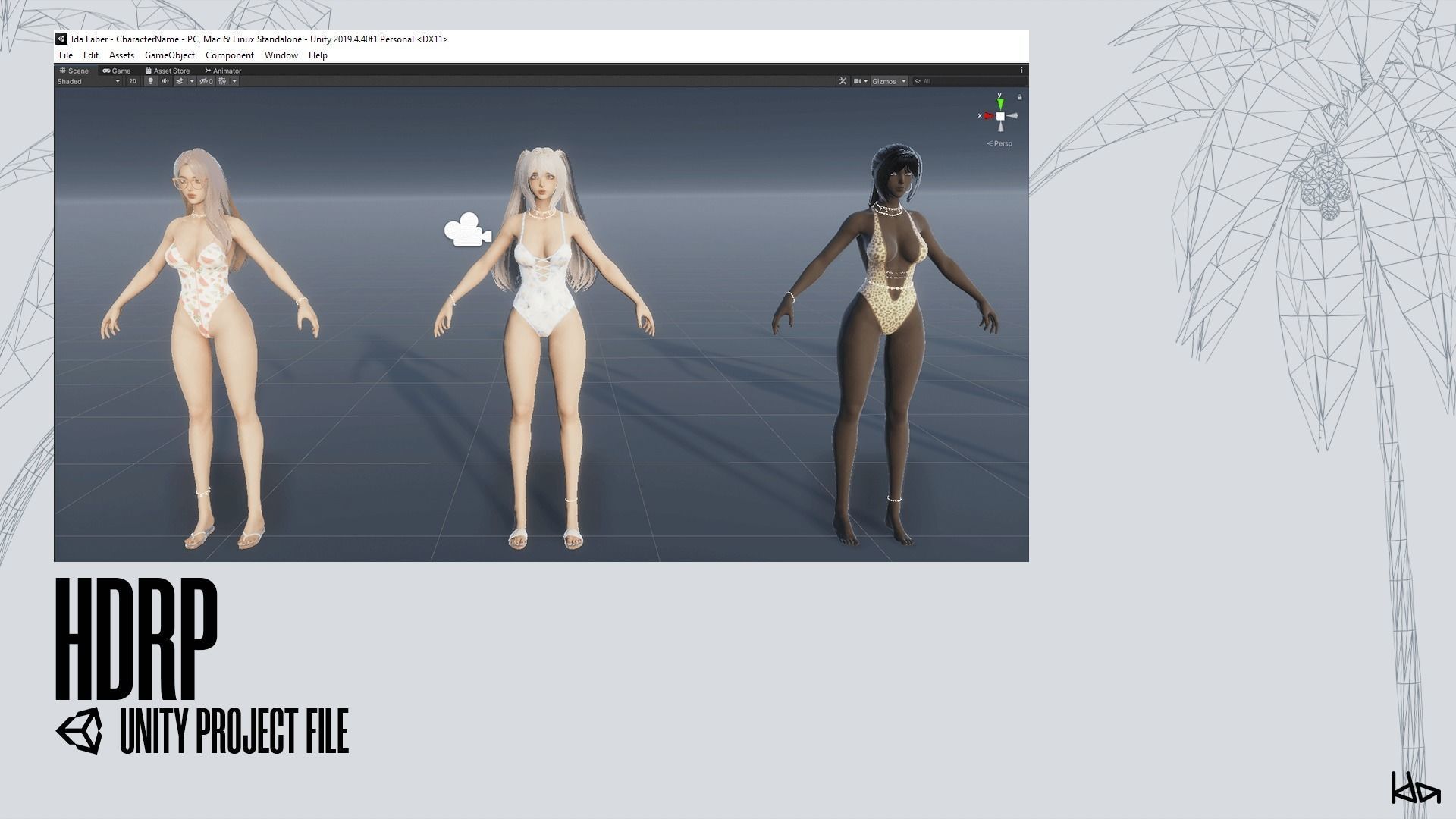Click the gizmo center cube
1456x819 pixels.
(x=1000, y=116)
